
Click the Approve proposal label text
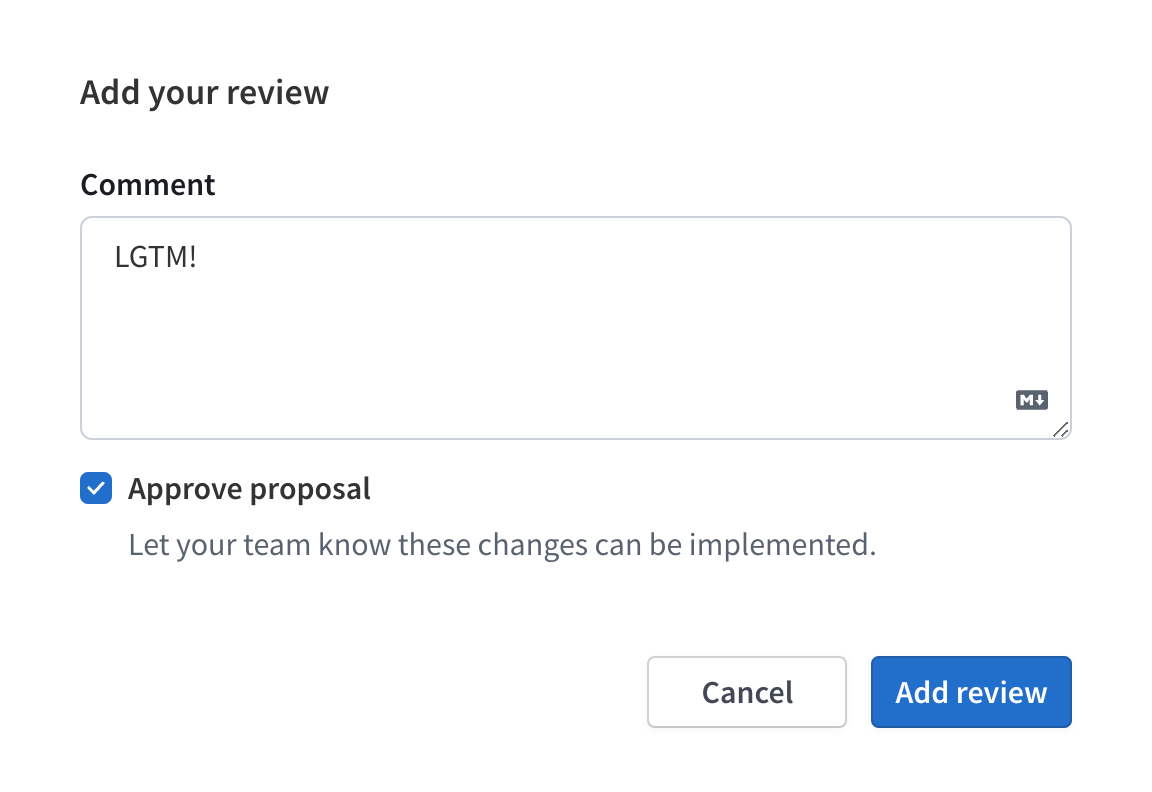248,488
